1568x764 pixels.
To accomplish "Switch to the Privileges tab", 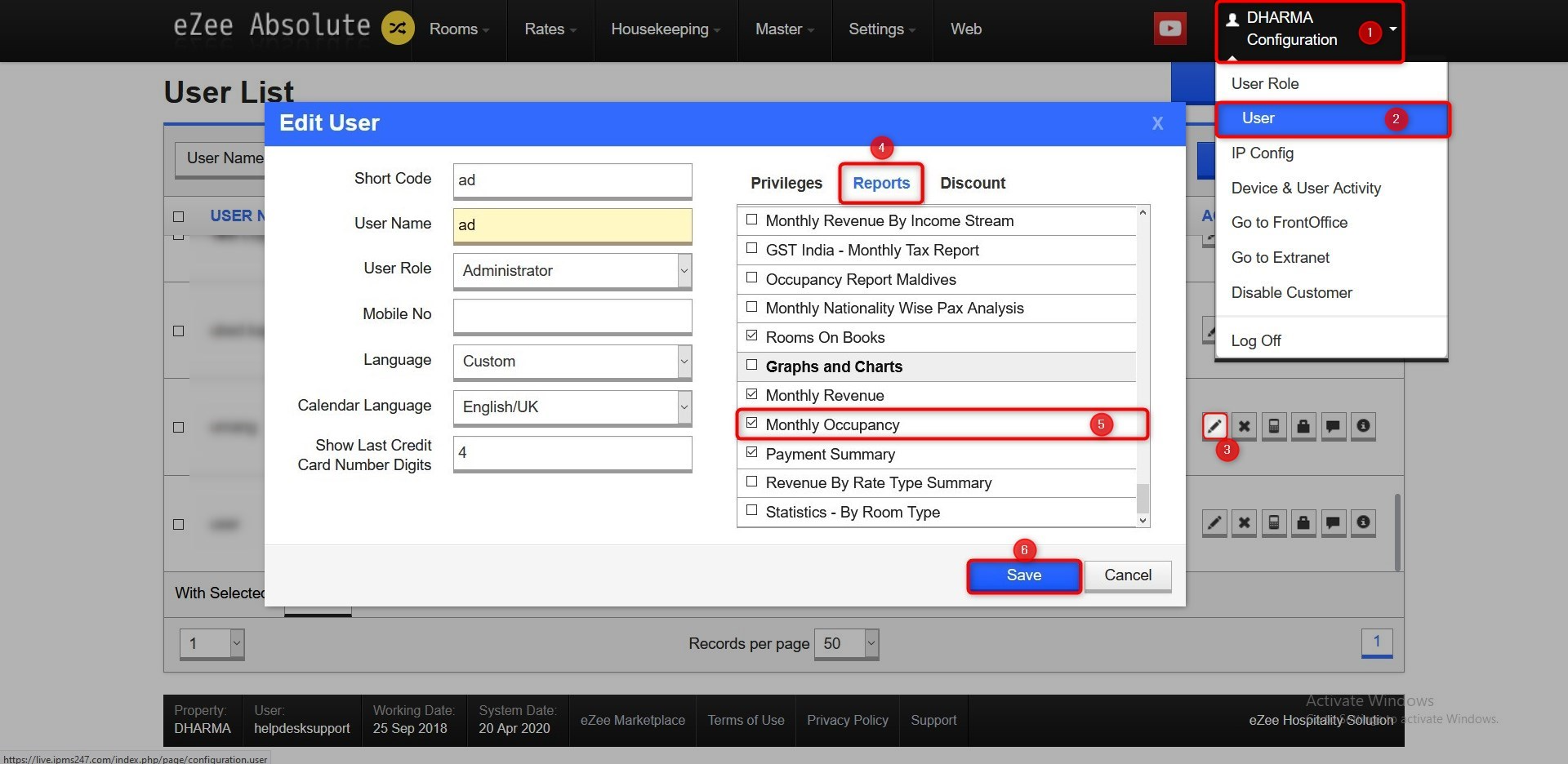I will (x=786, y=183).
